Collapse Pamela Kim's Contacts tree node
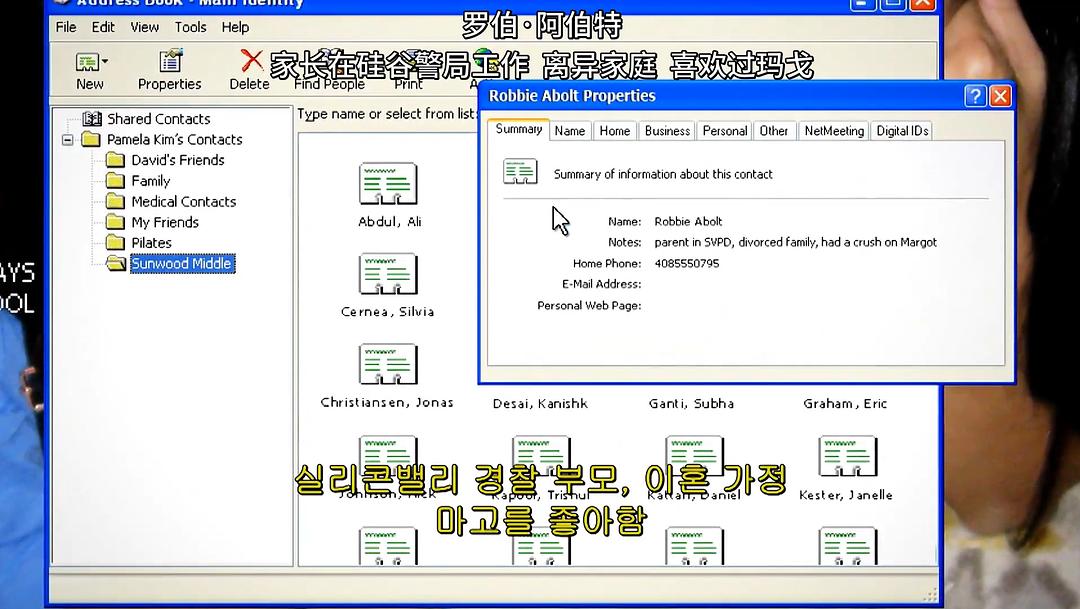Image resolution: width=1080 pixels, height=609 pixels. tap(68, 140)
